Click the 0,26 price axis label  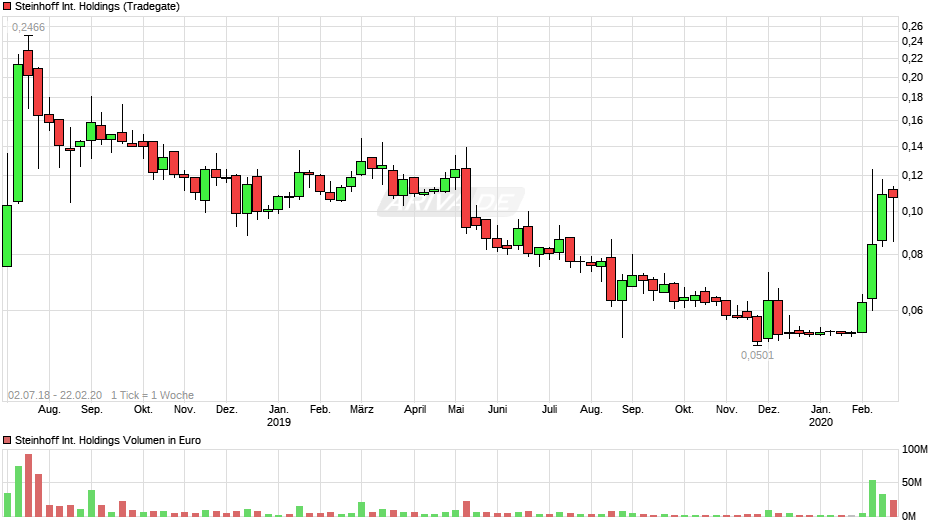912,26
